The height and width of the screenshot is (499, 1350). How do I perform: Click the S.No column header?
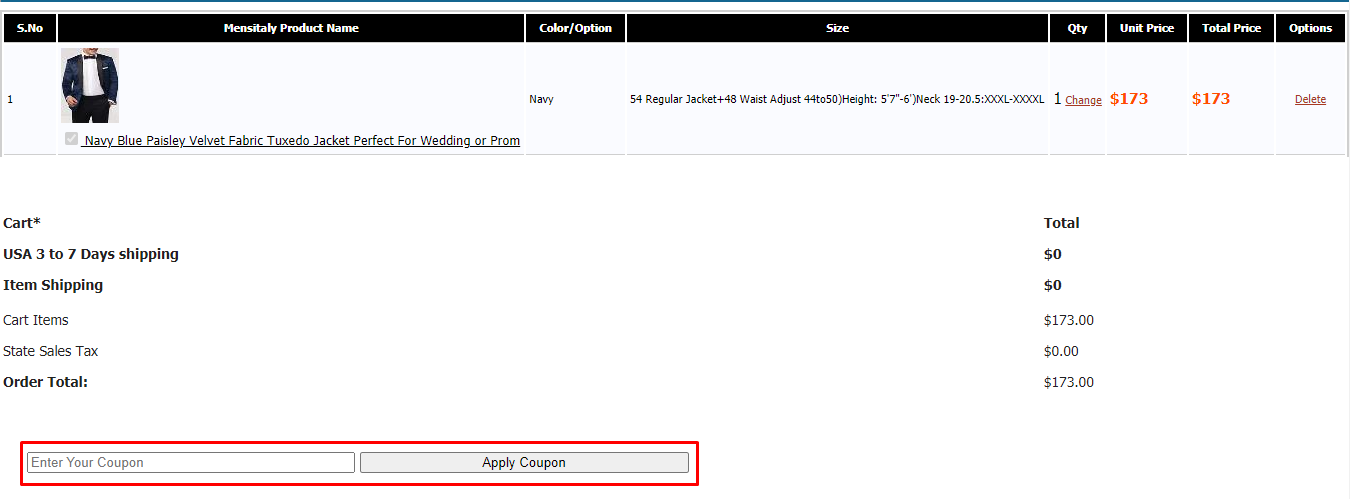(x=30, y=28)
